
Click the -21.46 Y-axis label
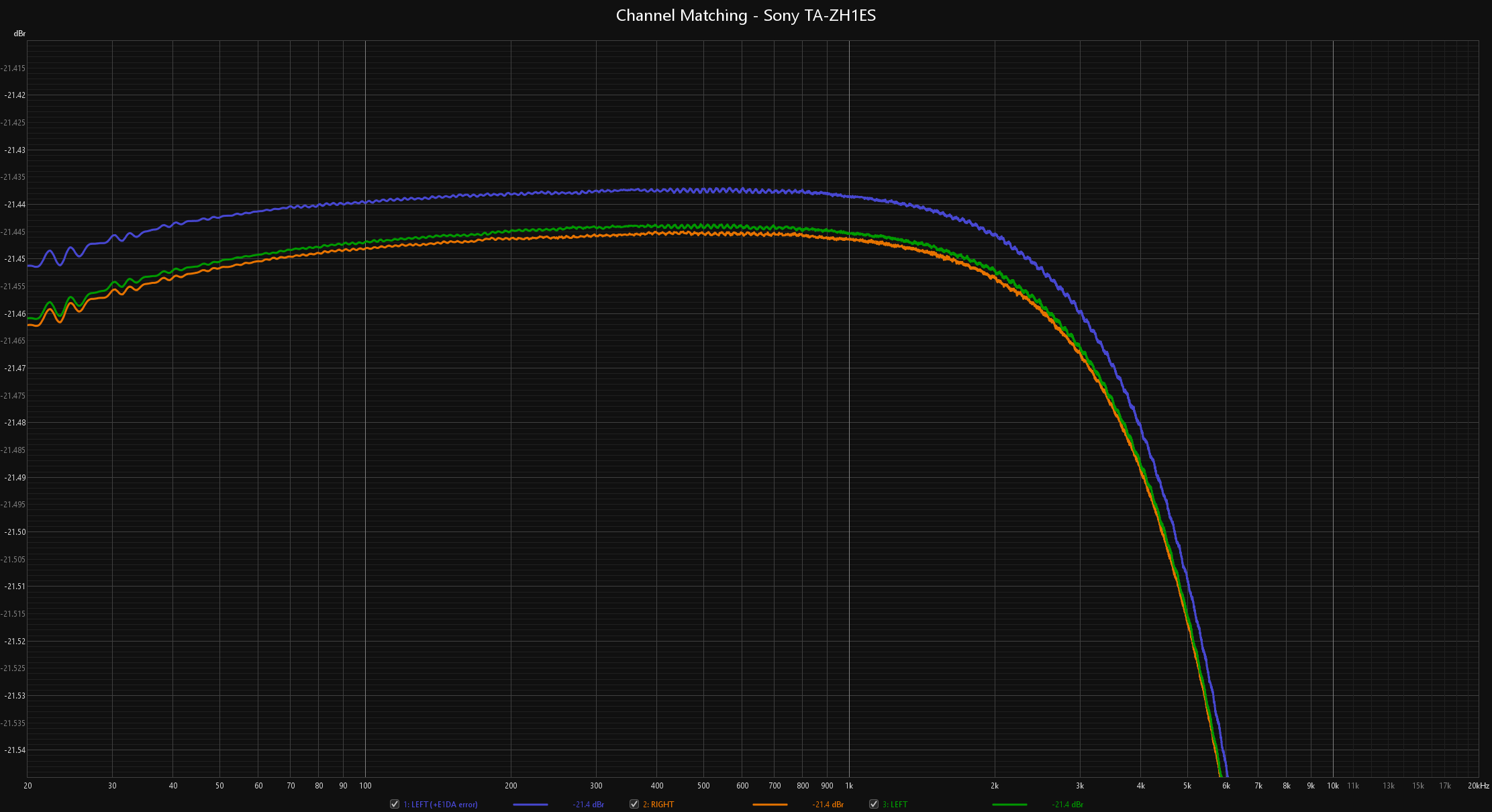pyautogui.click(x=14, y=314)
